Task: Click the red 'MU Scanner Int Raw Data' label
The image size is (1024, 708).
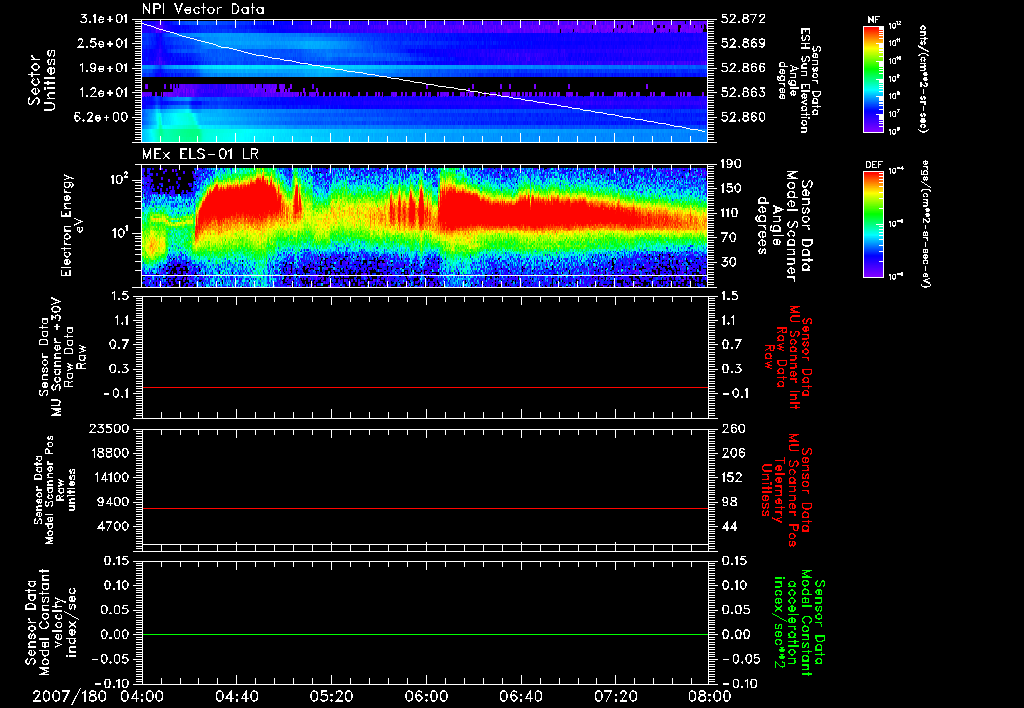Action: coord(788,357)
